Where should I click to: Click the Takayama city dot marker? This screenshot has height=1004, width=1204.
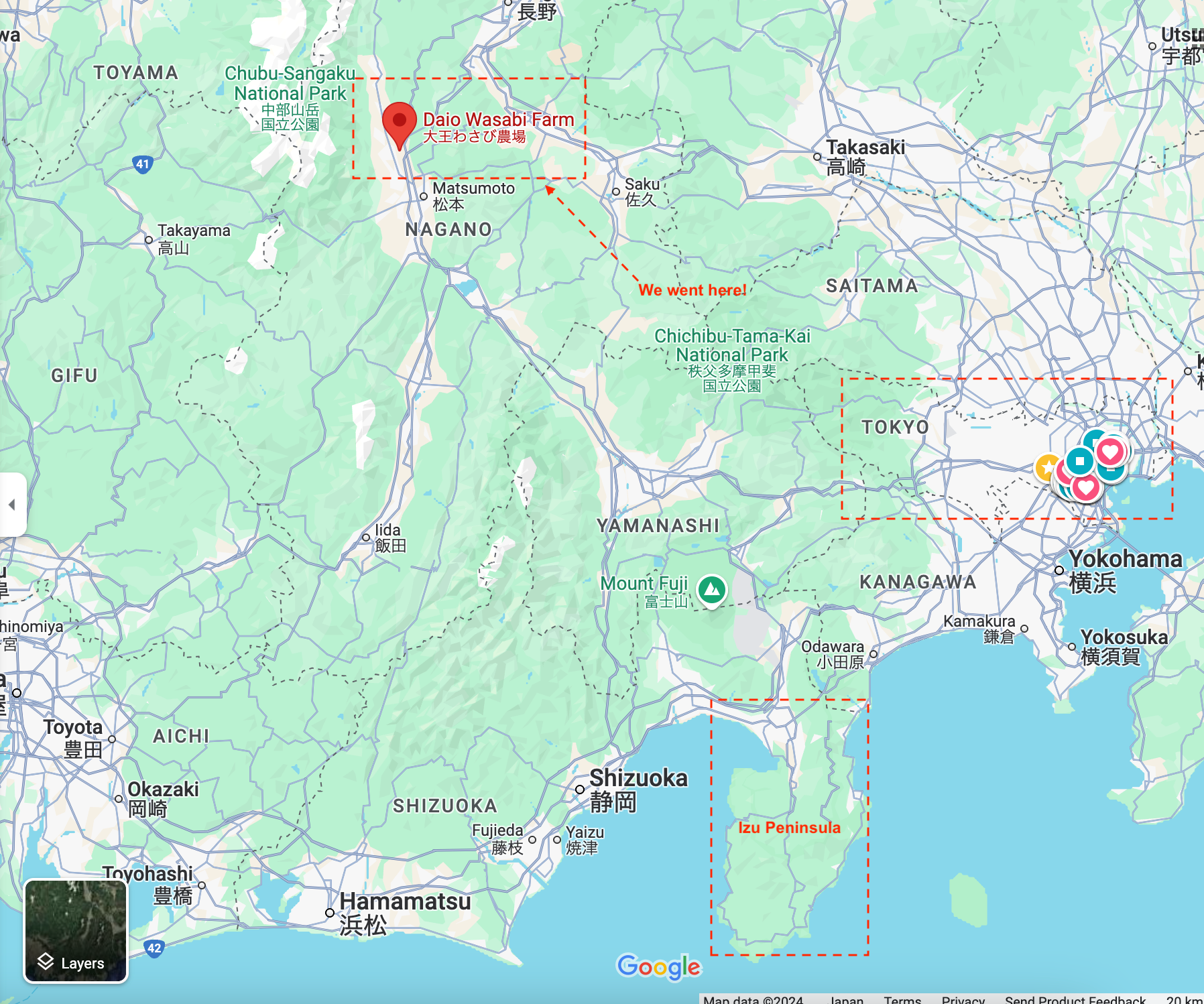[x=149, y=239]
